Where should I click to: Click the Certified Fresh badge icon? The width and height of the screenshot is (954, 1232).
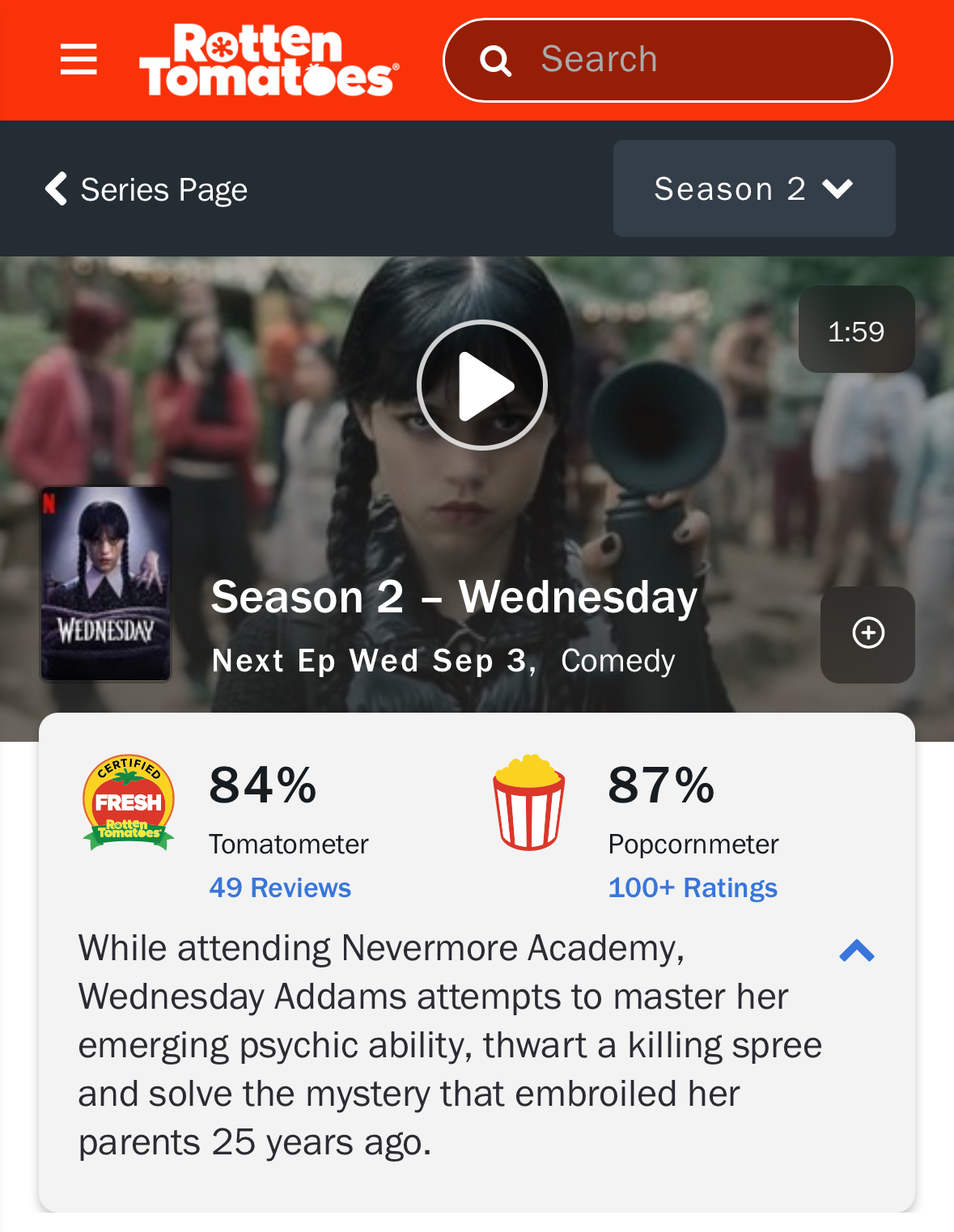[x=129, y=802]
